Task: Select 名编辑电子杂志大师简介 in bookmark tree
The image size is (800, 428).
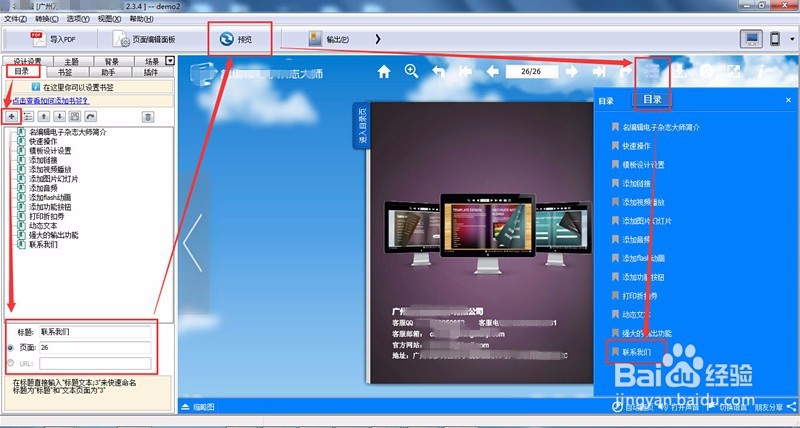Action: pos(67,132)
